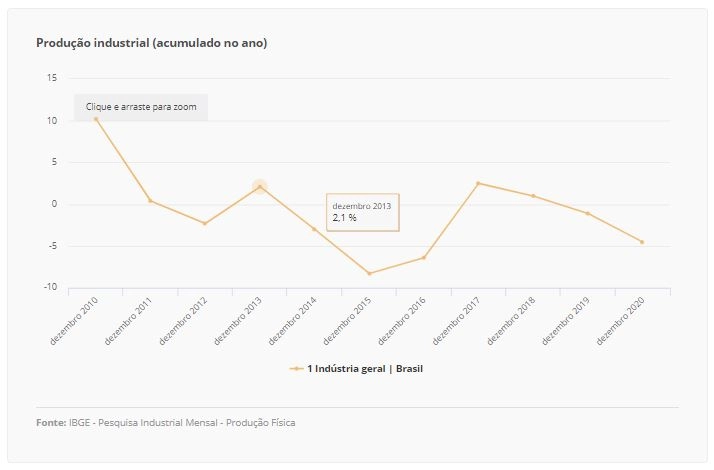Image resolution: width=714 pixels, height=470 pixels.
Task: Click the dezembro 2015 axis label
Action: pos(347,321)
